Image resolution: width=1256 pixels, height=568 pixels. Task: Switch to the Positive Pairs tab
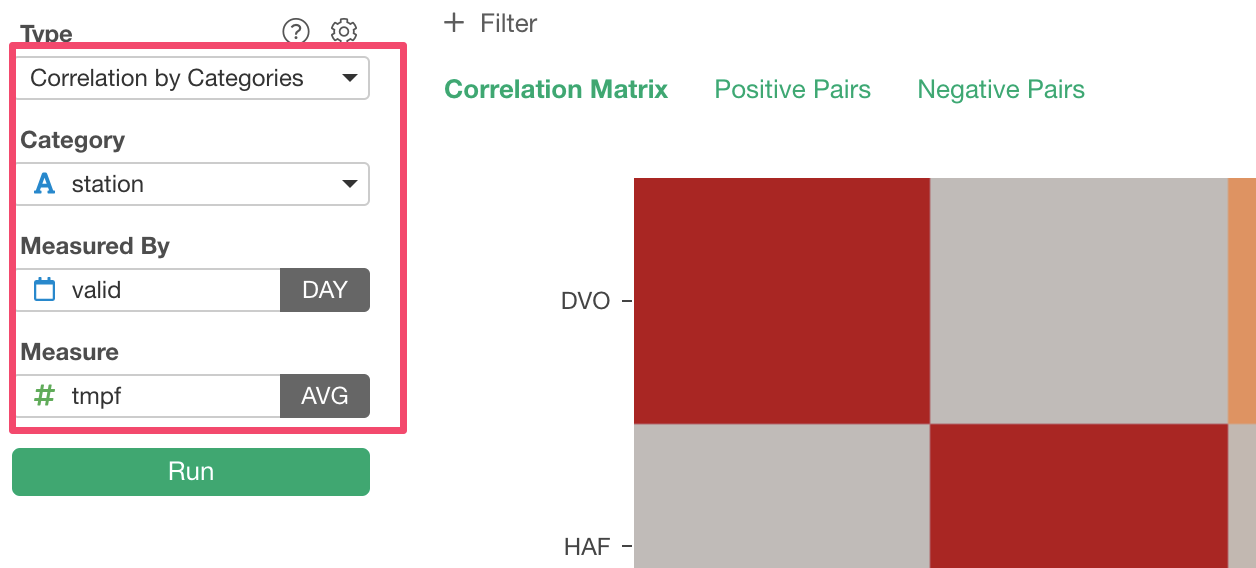tap(793, 90)
